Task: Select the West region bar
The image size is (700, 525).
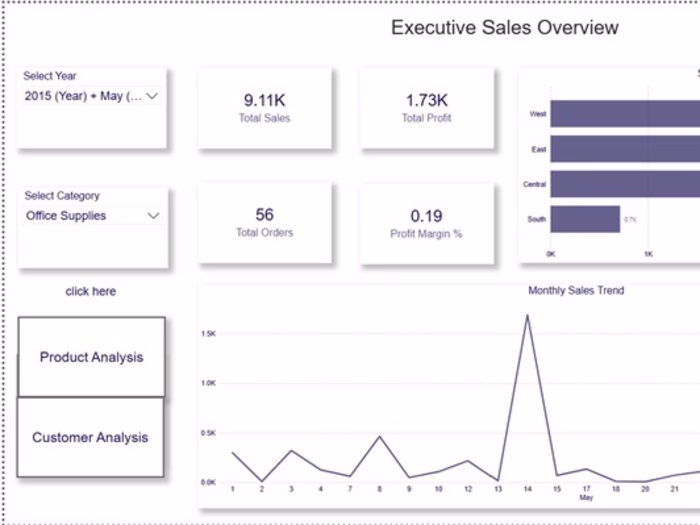Action: tap(625, 114)
